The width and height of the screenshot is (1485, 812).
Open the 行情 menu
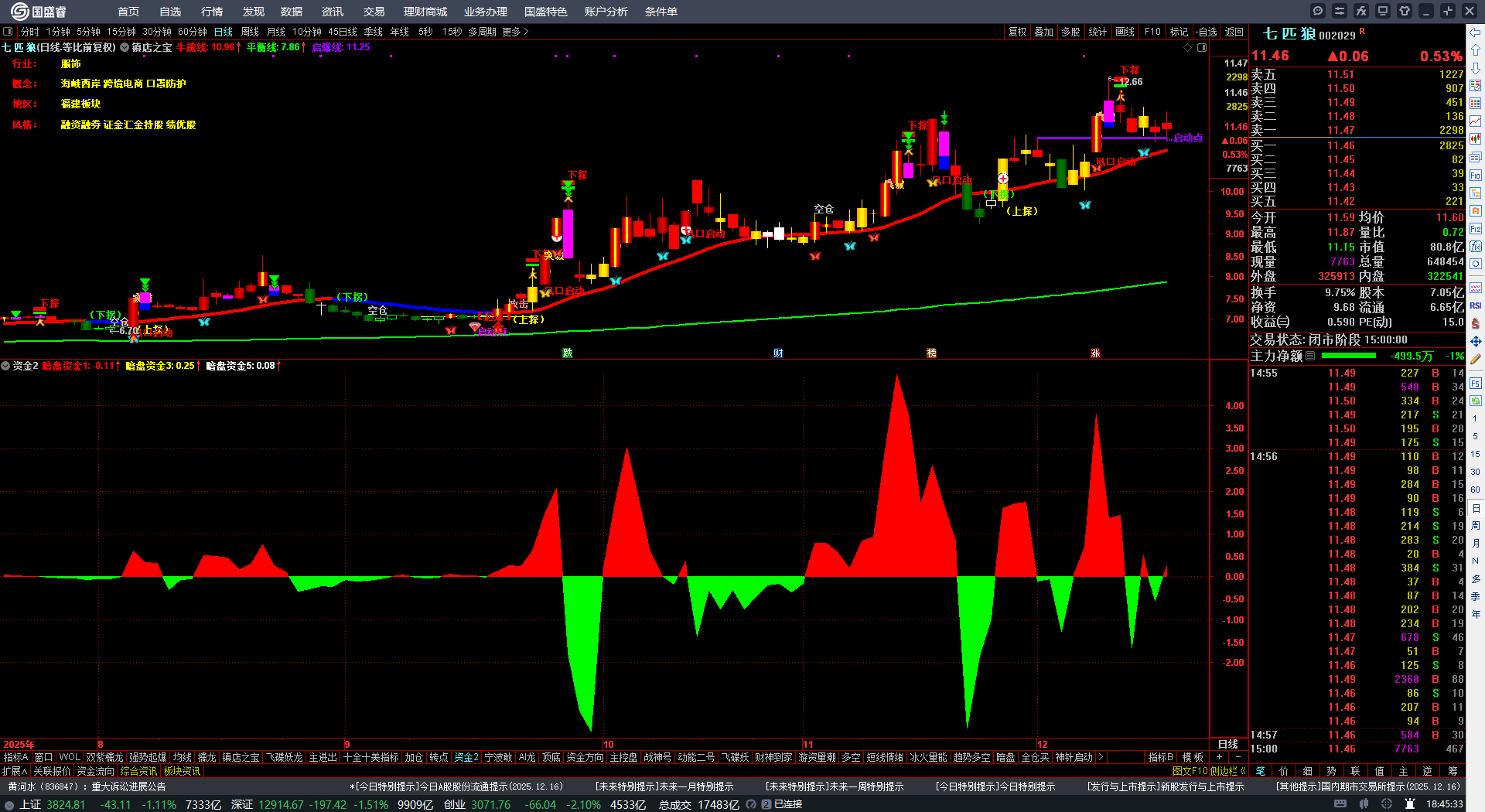pos(212,12)
